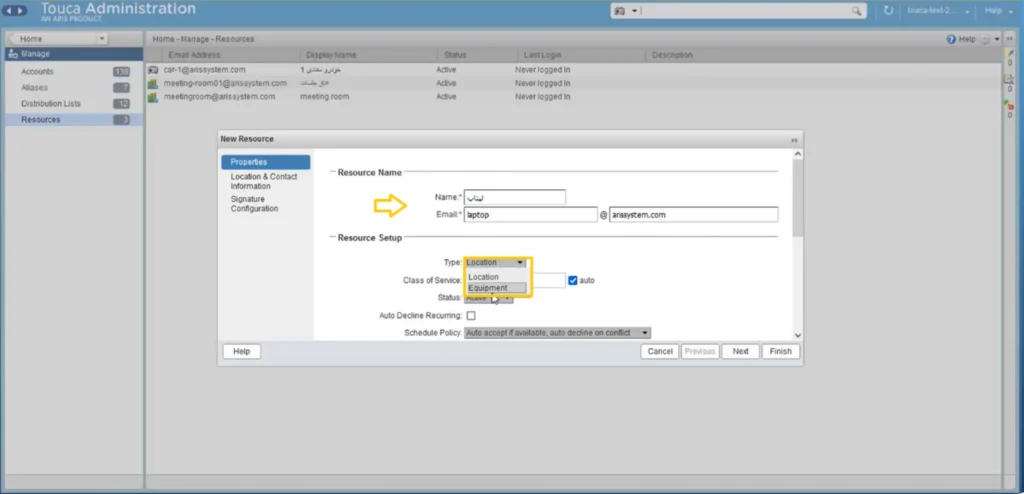The height and width of the screenshot is (494, 1024).
Task: Click the Distribution Lists badge 12
Action: point(121,104)
